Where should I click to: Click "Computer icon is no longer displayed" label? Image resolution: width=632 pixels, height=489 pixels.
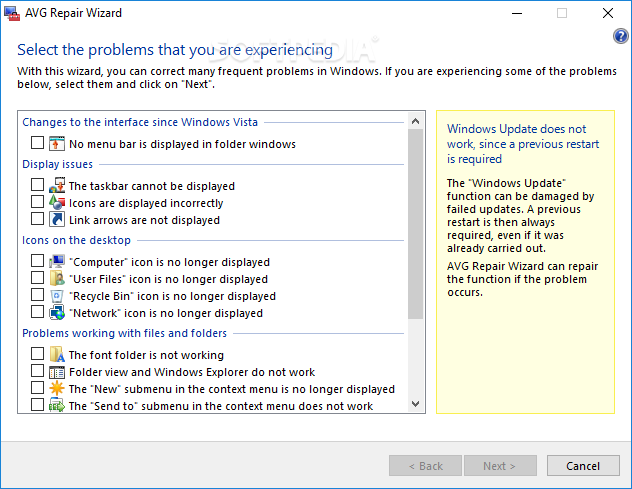tap(169, 262)
